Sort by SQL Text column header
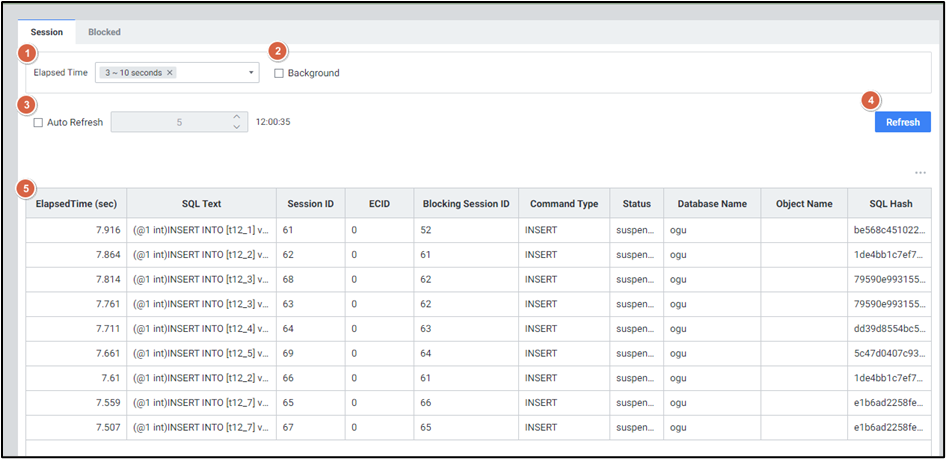The width and height of the screenshot is (946, 459). click(201, 204)
